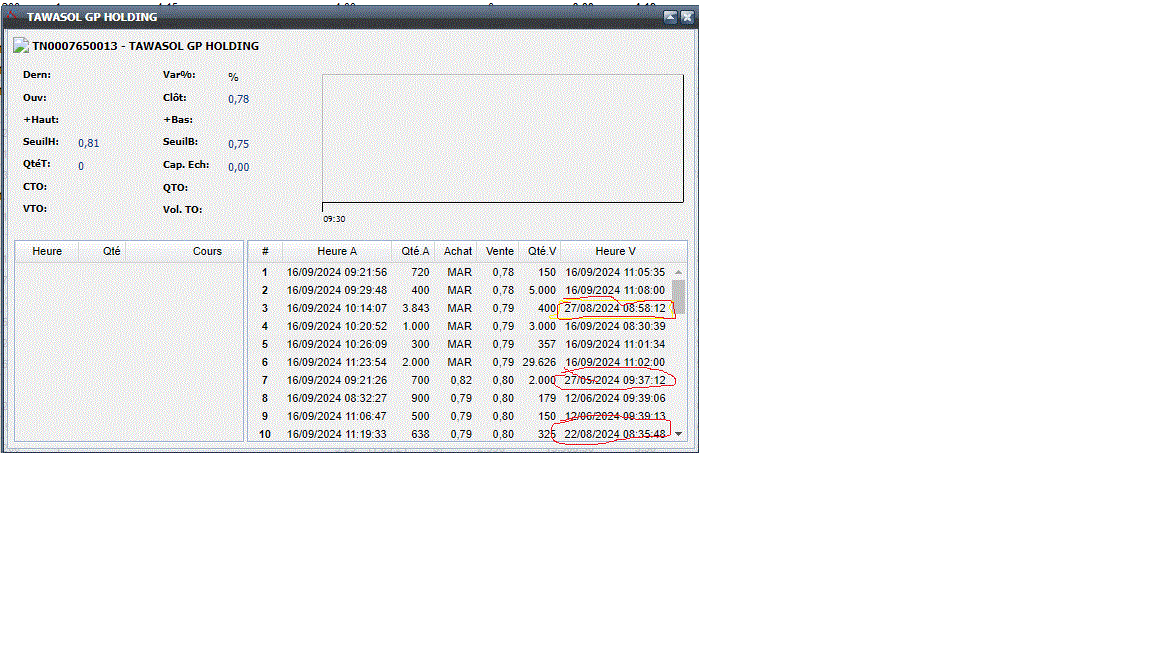Click sell quantity 29.626 in row 6

(539, 362)
